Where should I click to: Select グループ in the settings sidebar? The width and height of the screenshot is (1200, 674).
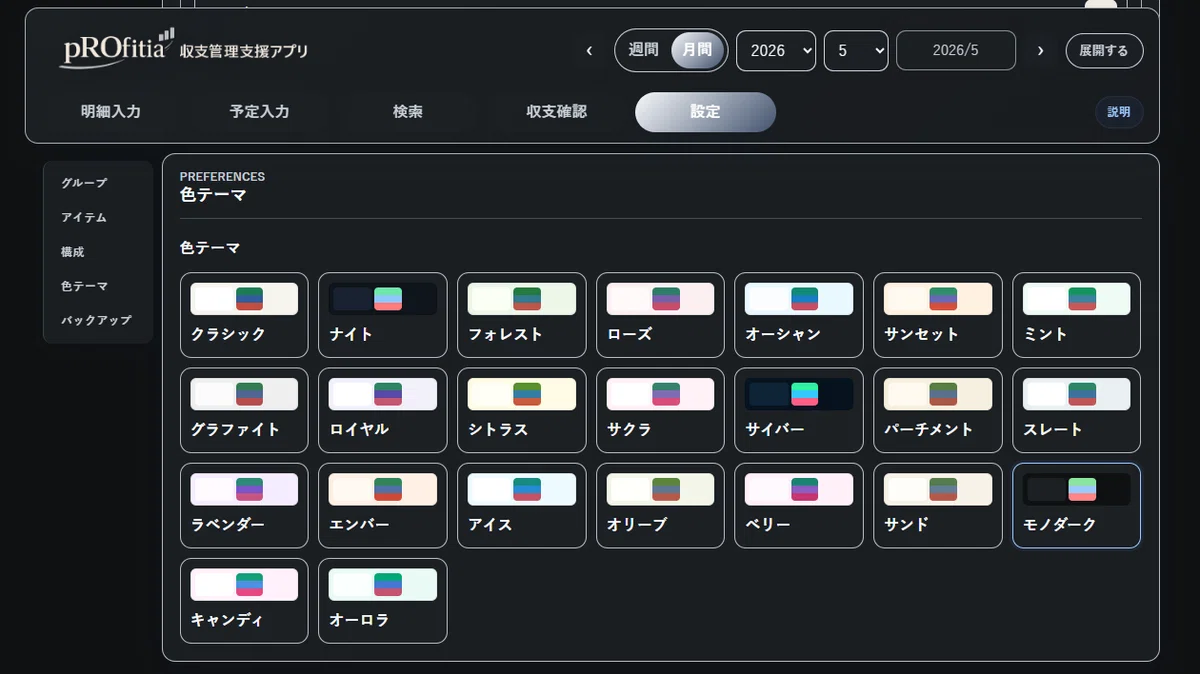point(98,183)
